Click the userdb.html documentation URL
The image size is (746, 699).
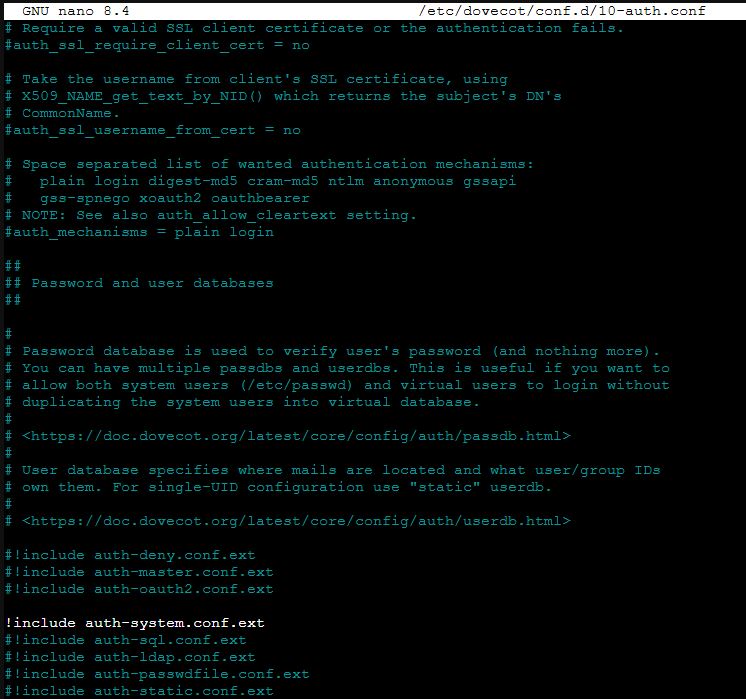(296, 521)
